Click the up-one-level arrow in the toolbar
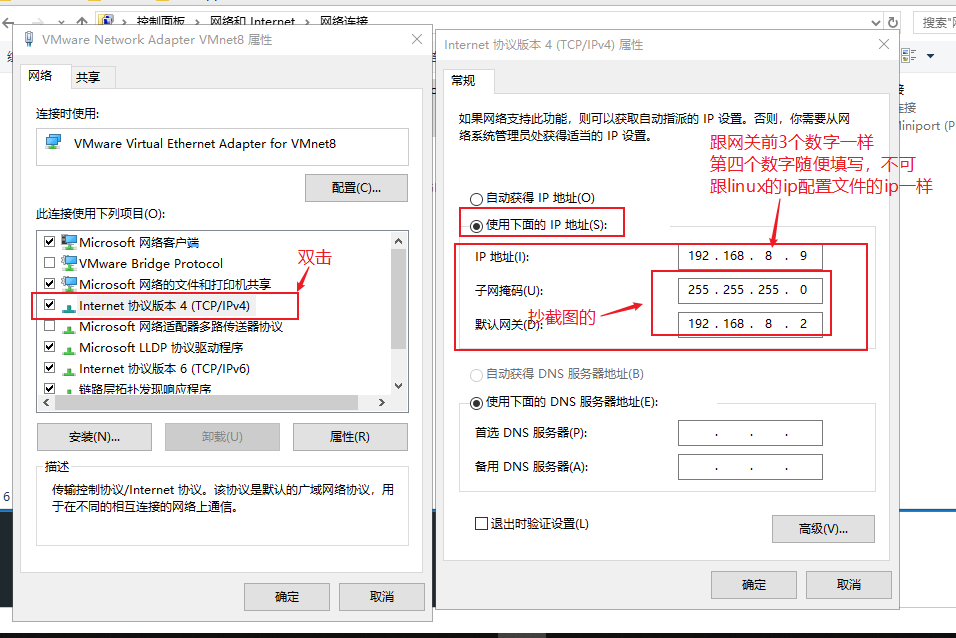The image size is (956, 638). coord(82,18)
